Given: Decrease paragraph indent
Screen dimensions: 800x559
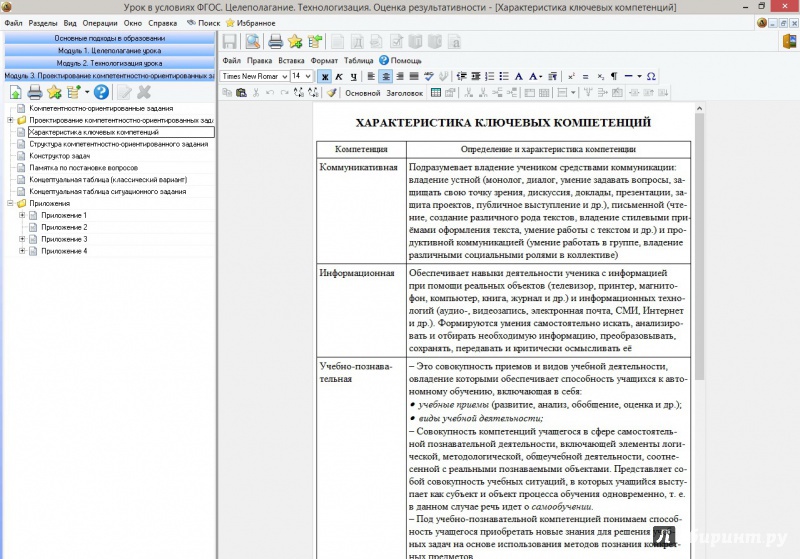Looking at the screenshot, I should point(461,77).
